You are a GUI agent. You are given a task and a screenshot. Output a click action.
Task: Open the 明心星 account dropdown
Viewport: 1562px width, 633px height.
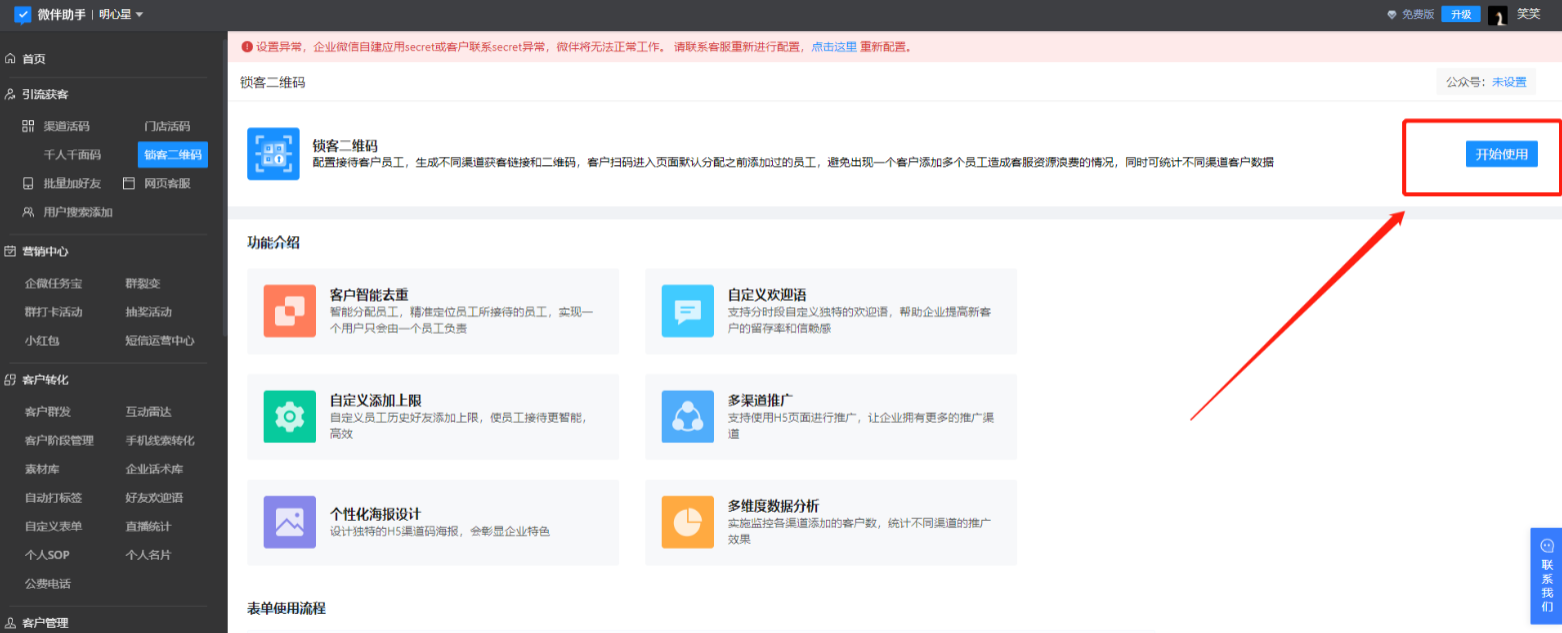pyautogui.click(x=122, y=14)
